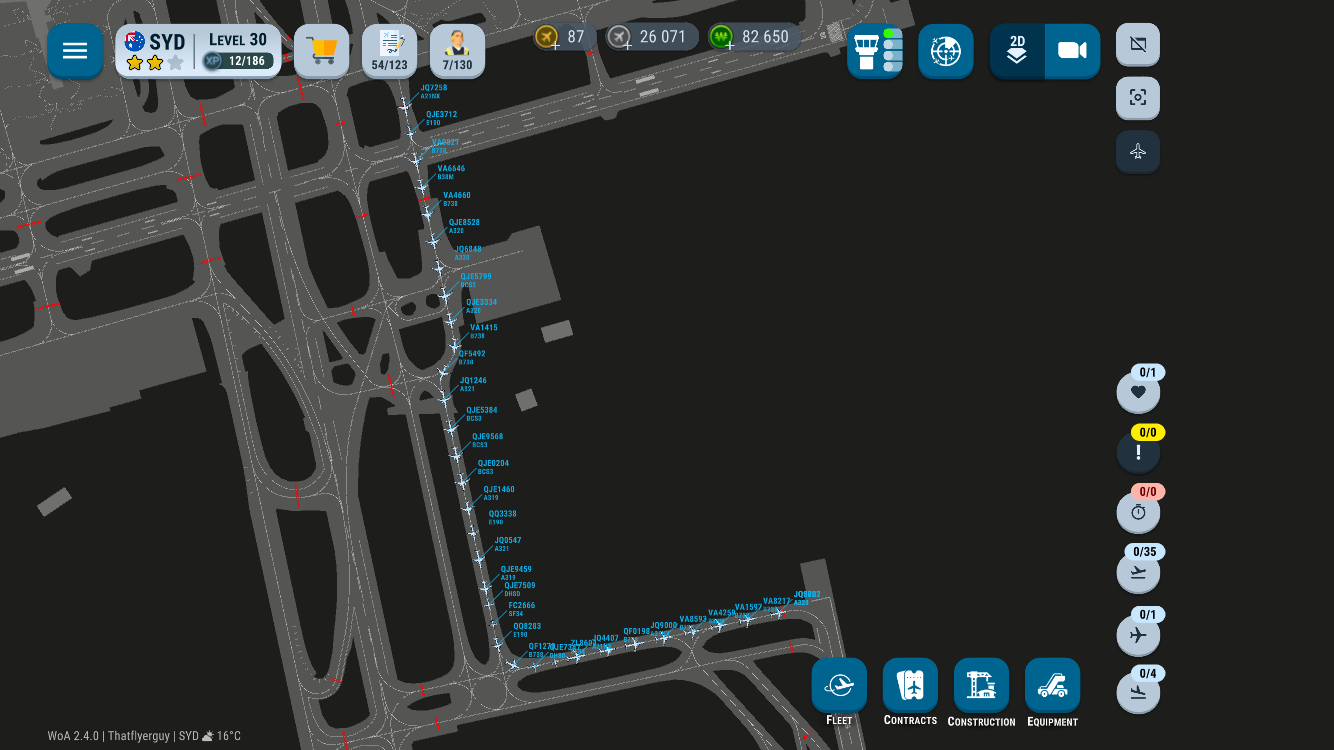Open the shopping cart store
This screenshot has height=750, width=1334.
point(321,51)
